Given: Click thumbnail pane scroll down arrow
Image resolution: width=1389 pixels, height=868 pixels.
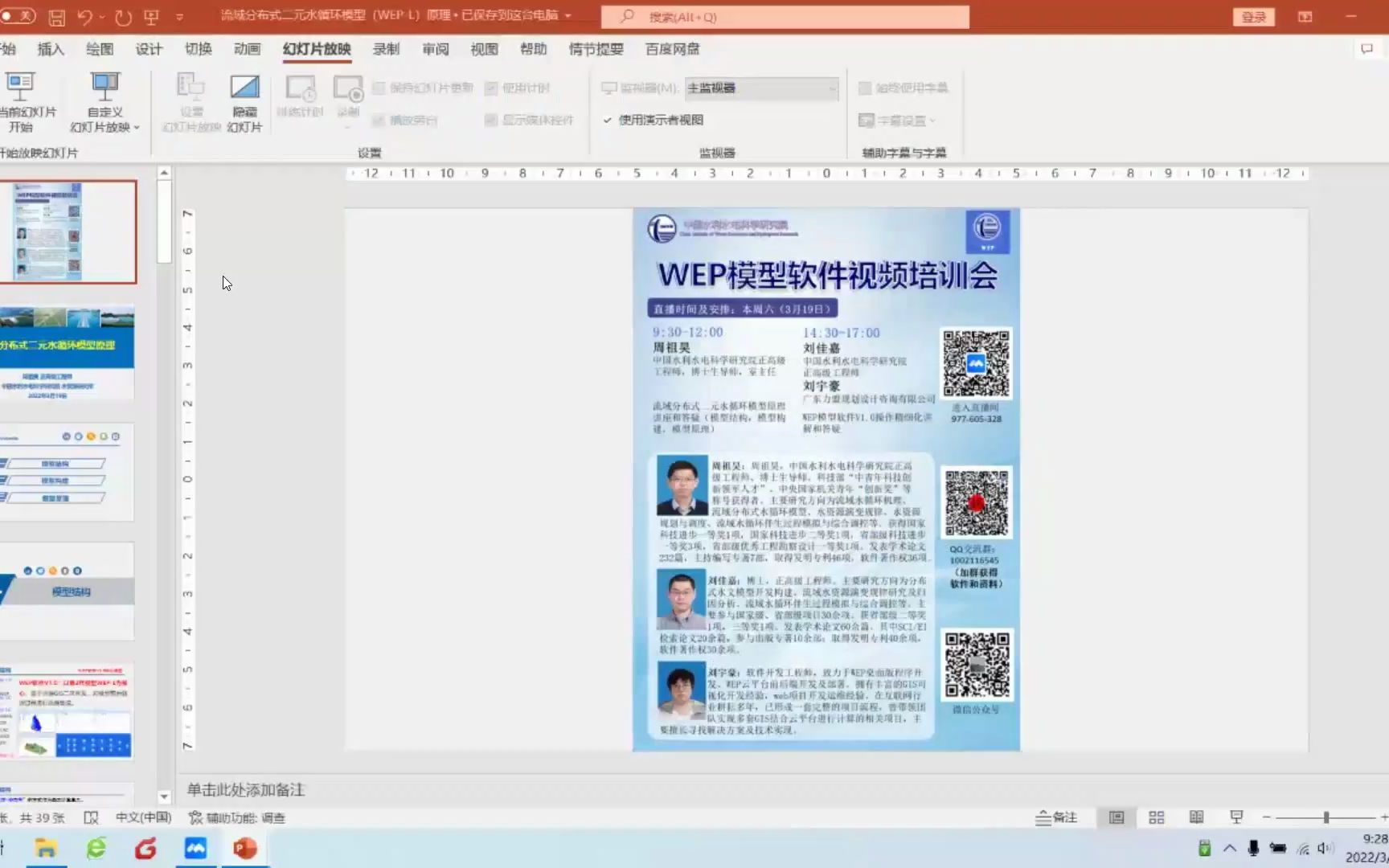Looking at the screenshot, I should pos(164,796).
